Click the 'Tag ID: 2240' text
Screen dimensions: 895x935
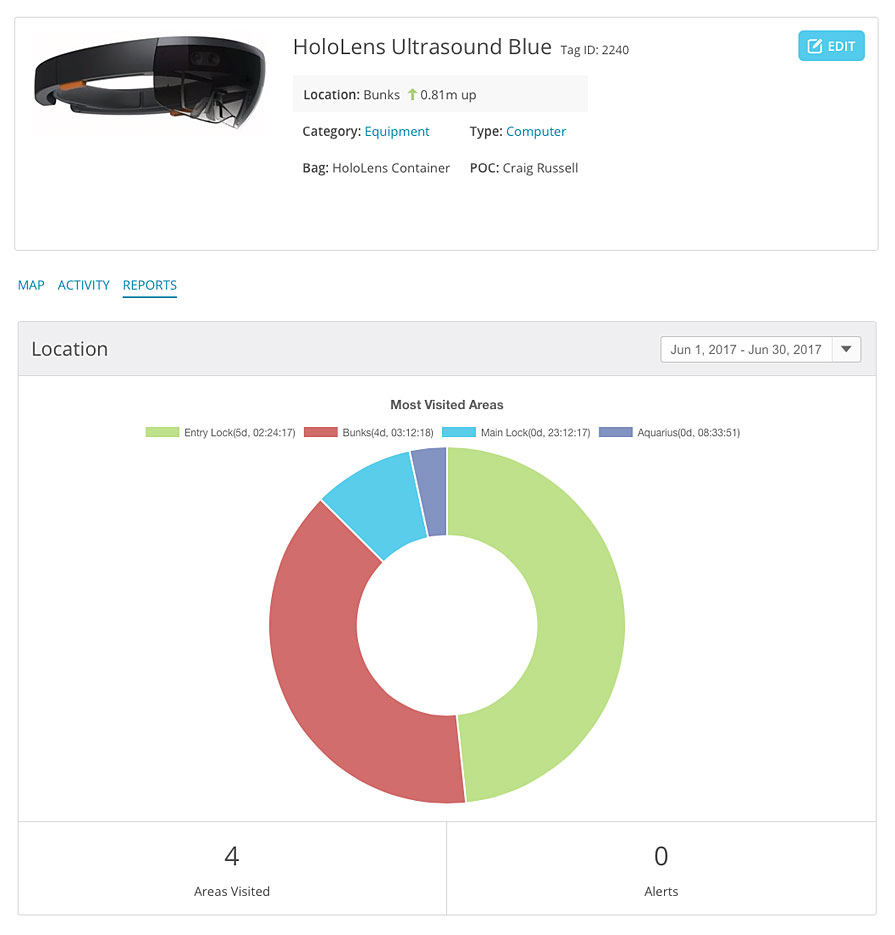coord(594,50)
